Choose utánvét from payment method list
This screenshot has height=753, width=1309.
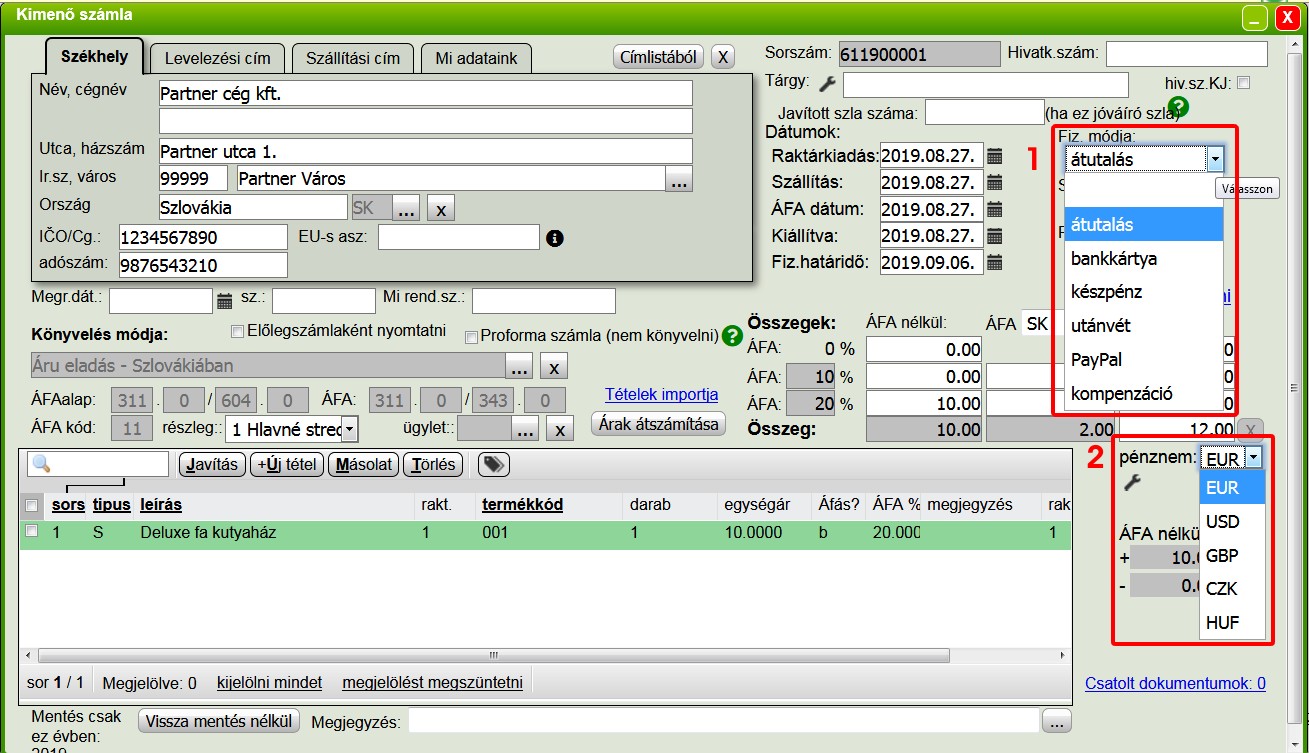click(1144, 326)
